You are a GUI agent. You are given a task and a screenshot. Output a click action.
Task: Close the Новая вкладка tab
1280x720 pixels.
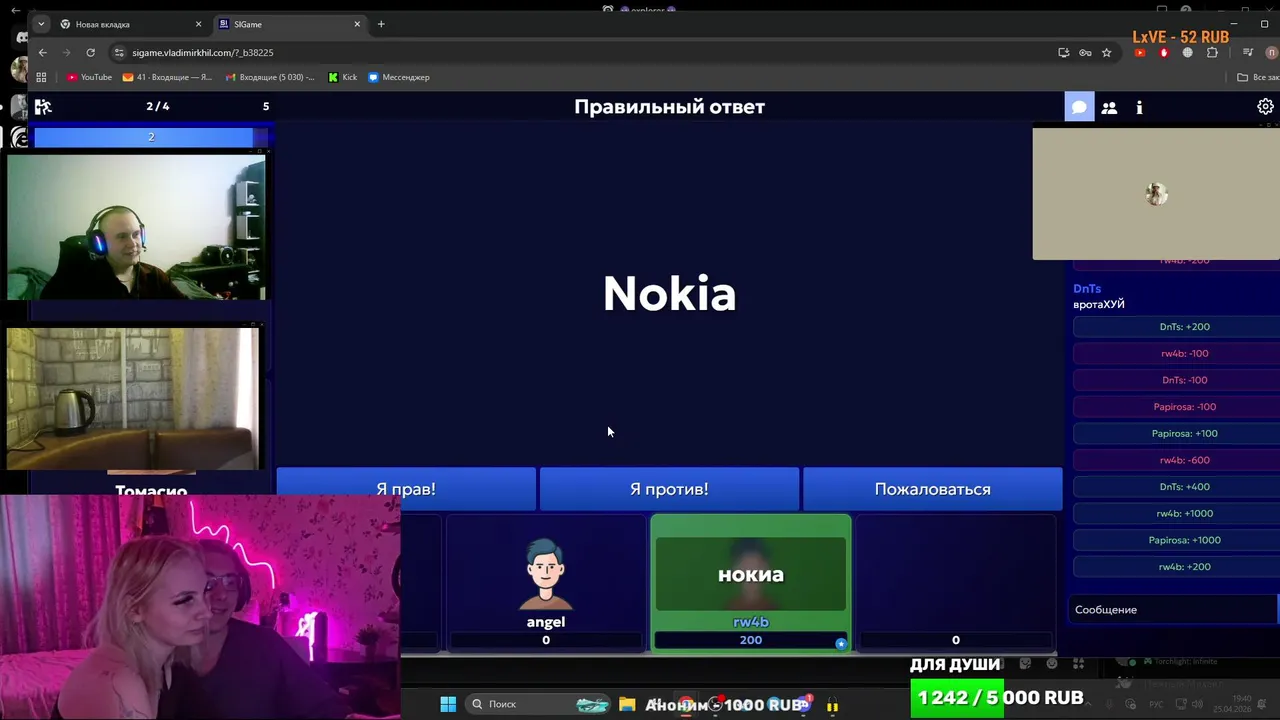coord(198,24)
